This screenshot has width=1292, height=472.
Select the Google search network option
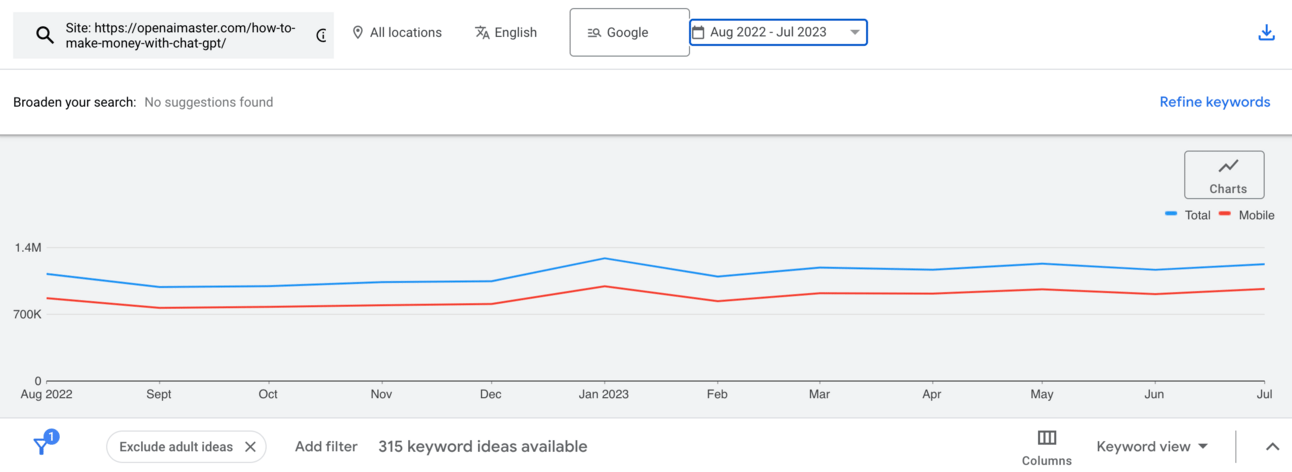(x=629, y=33)
